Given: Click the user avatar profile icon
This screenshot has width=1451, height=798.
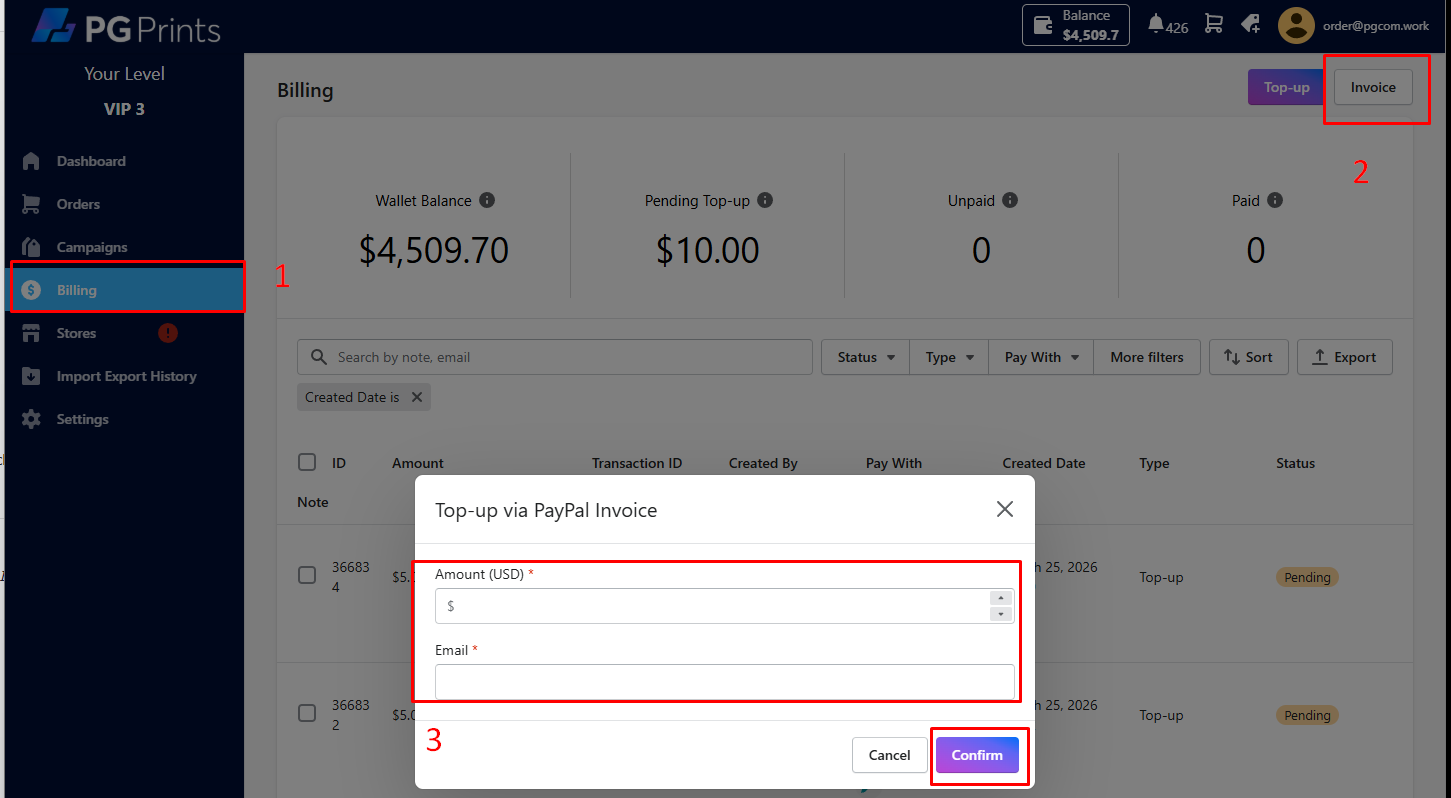Looking at the screenshot, I should tap(1296, 26).
